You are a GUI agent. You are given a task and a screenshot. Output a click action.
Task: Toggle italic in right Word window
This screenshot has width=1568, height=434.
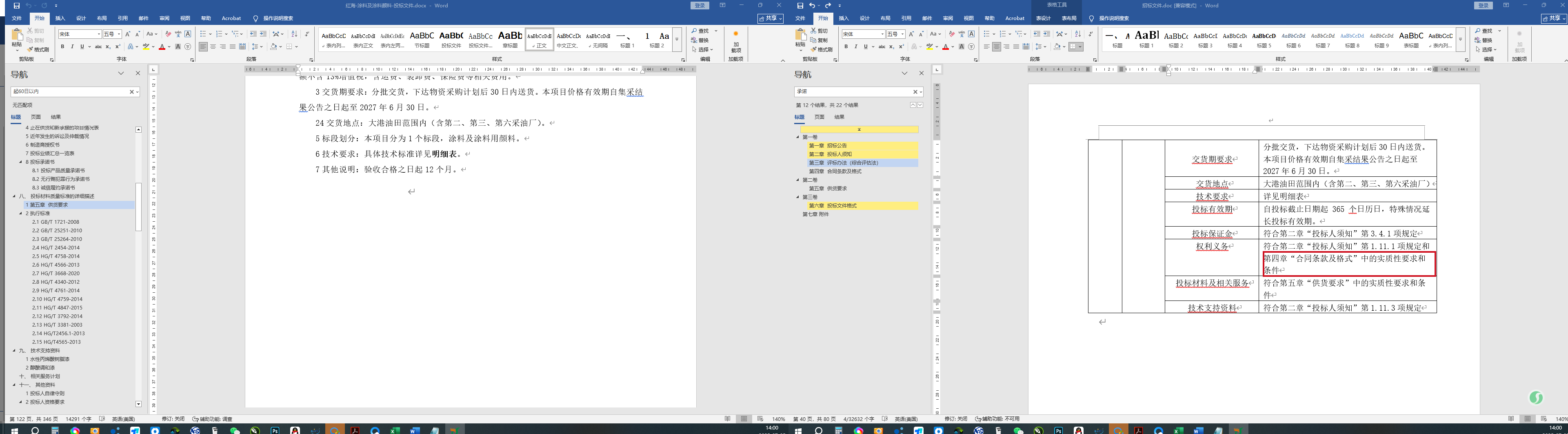coord(855,47)
